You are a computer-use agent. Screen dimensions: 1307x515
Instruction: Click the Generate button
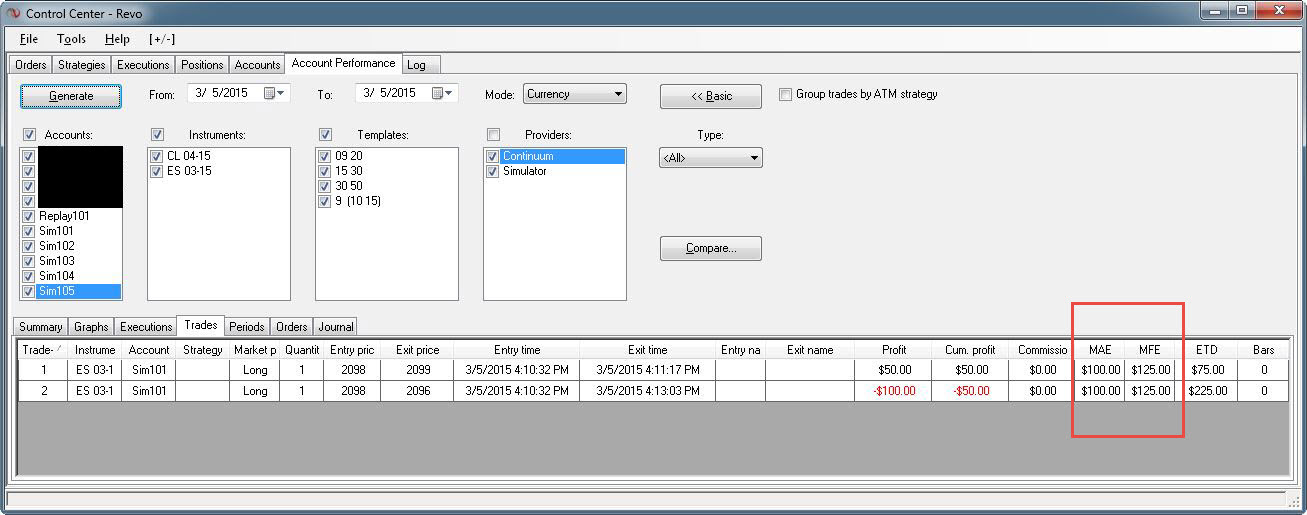coord(71,96)
